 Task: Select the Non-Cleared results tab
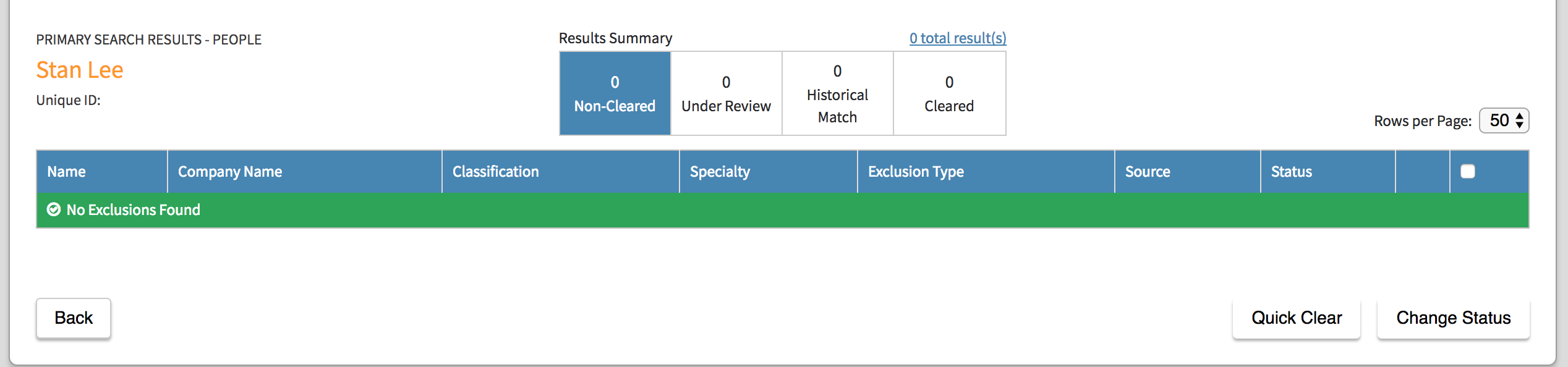click(615, 93)
